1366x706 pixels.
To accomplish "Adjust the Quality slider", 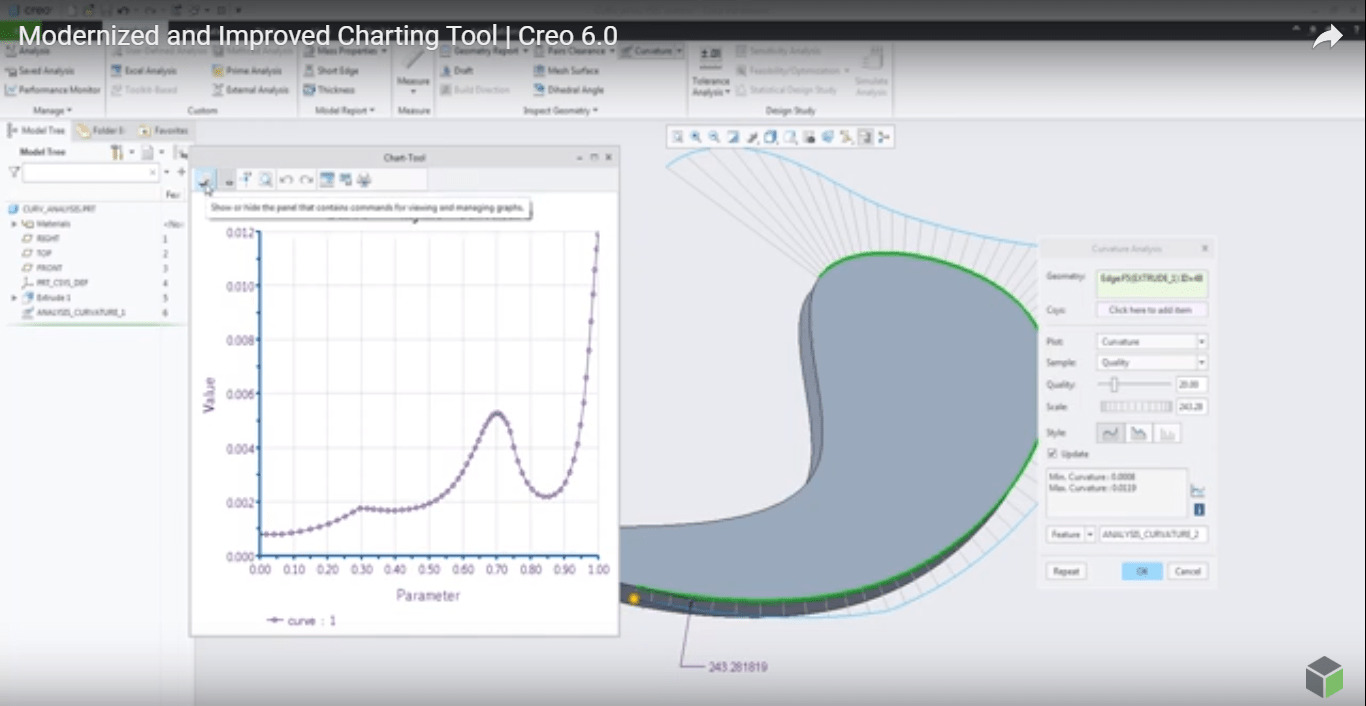I will click(1114, 384).
